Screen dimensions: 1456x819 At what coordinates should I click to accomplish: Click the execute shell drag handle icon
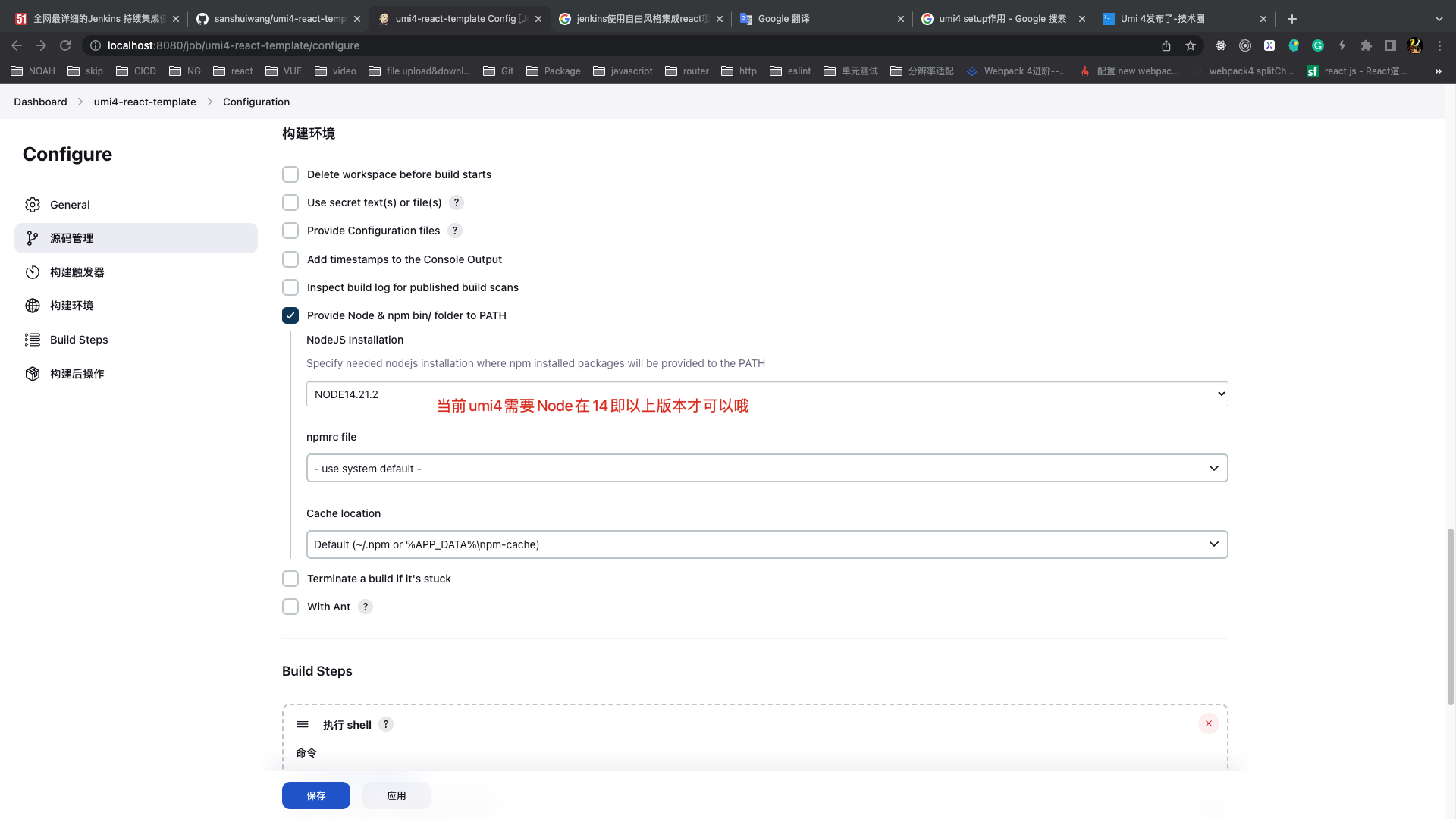pyautogui.click(x=303, y=723)
